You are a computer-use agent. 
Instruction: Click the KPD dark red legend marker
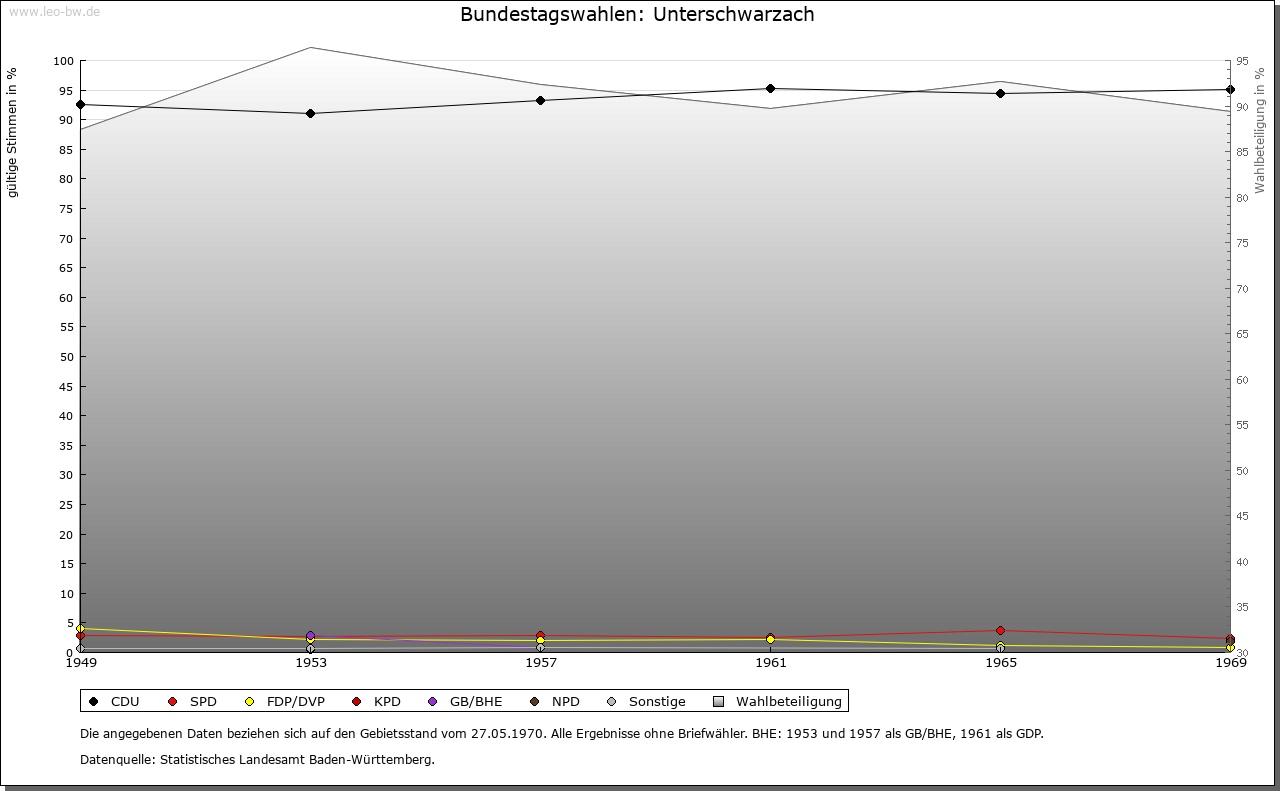coord(356,702)
